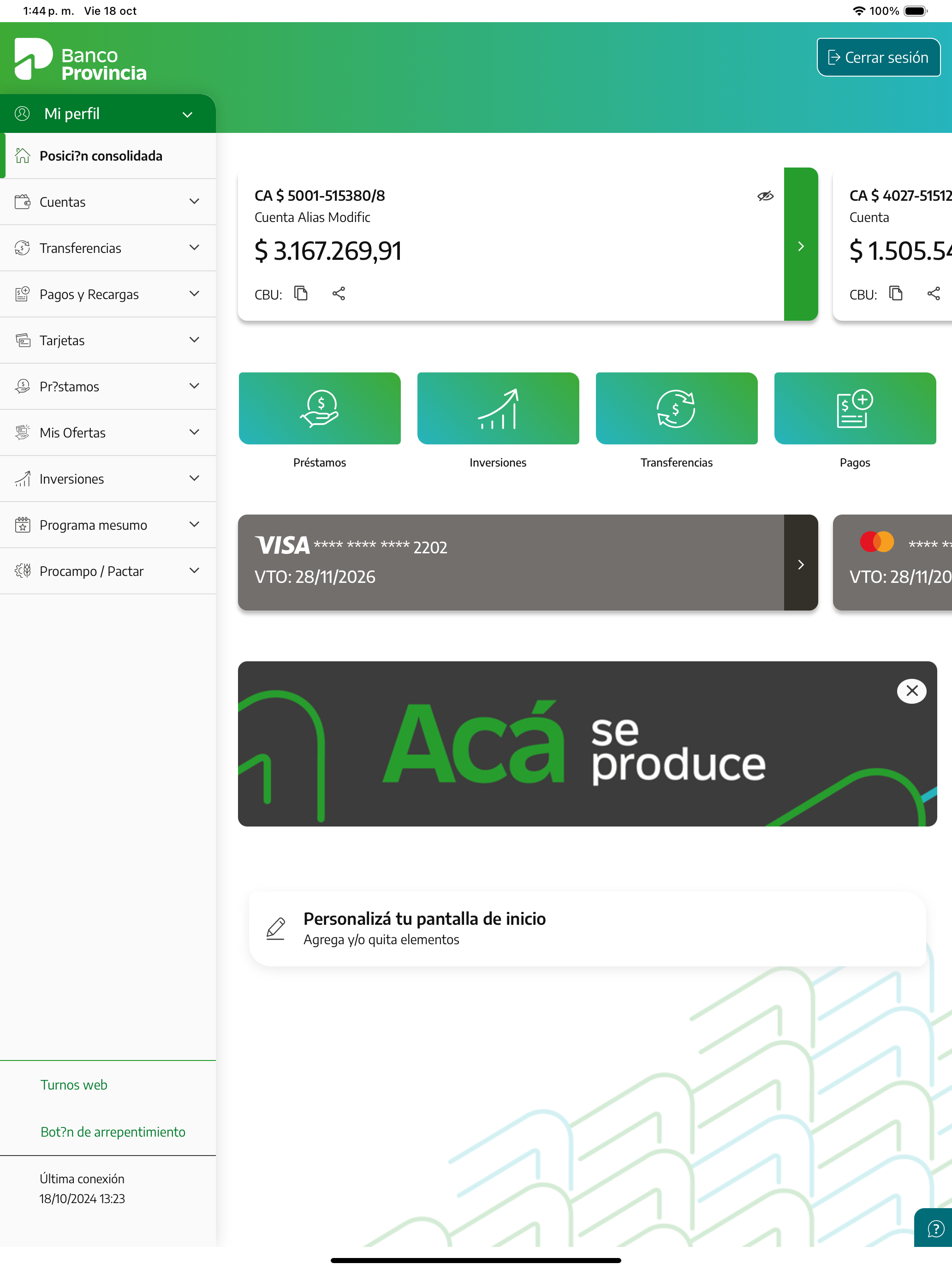Click the Última conexión date text

pos(82,1199)
